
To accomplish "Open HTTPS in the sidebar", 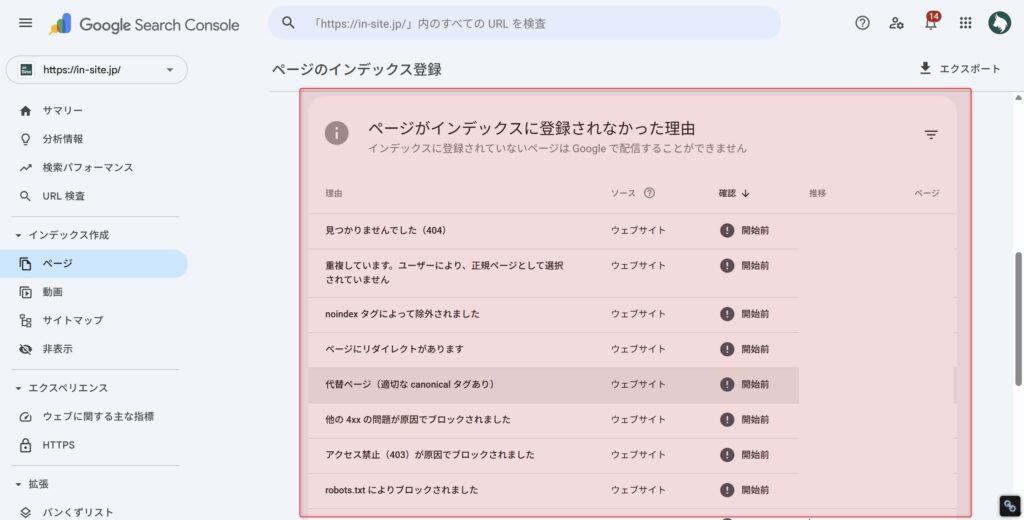I will (x=94, y=446).
